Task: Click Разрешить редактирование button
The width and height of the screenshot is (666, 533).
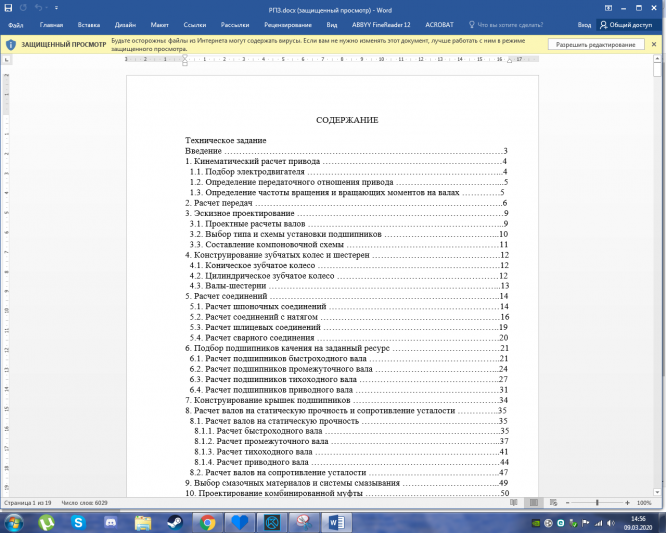Action: (x=595, y=45)
